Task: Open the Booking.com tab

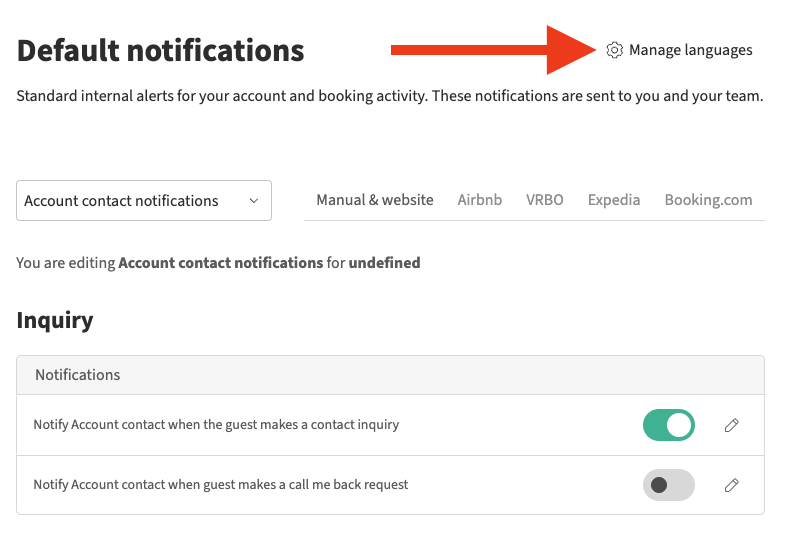Action: [708, 200]
